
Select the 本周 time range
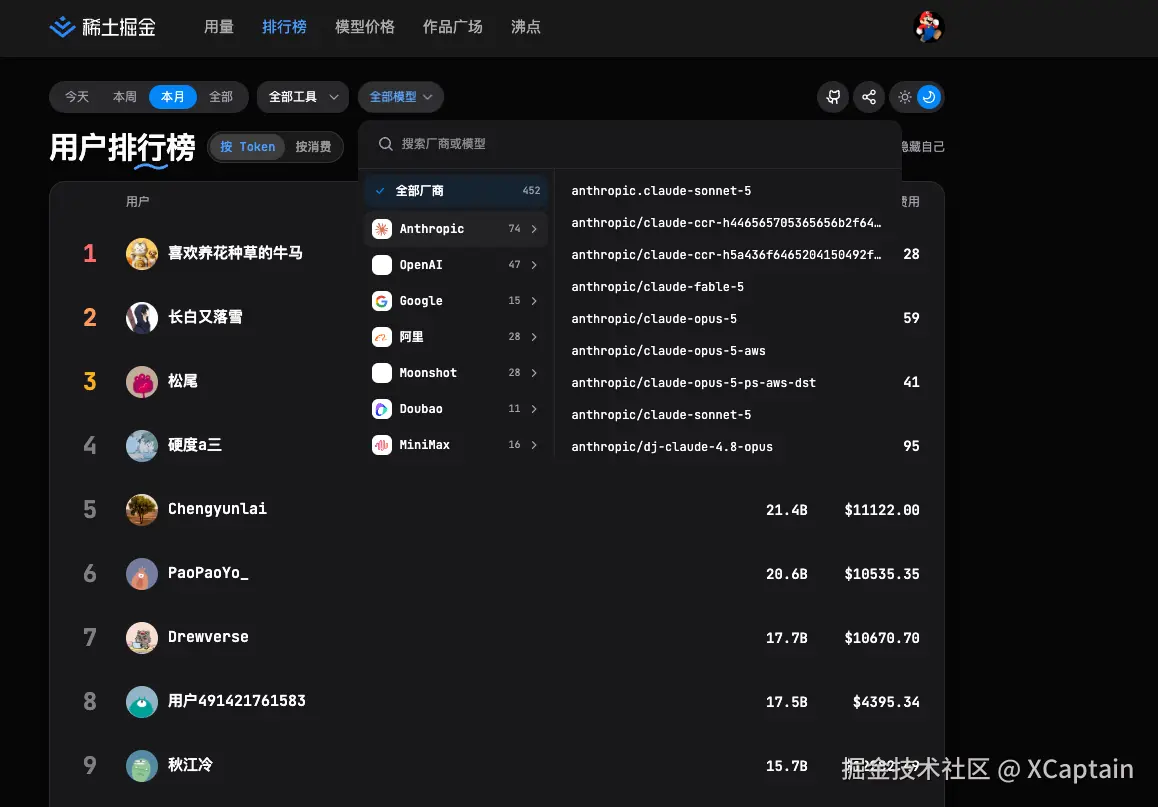pos(125,97)
